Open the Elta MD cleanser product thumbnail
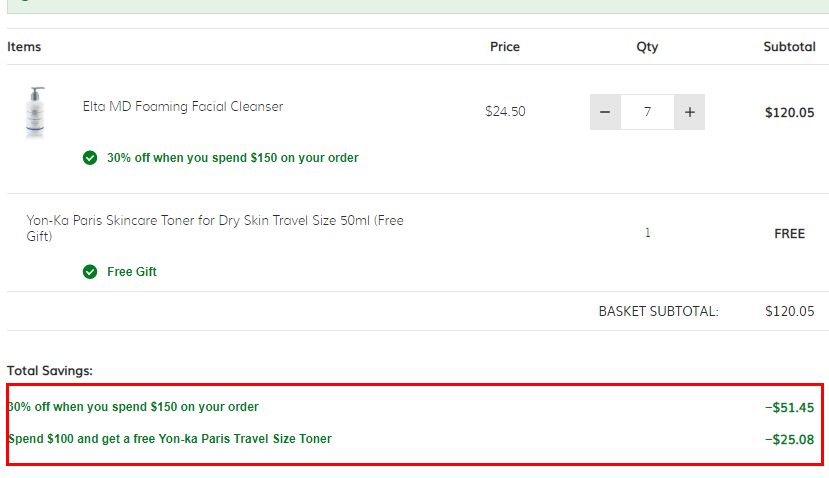 pos(35,113)
